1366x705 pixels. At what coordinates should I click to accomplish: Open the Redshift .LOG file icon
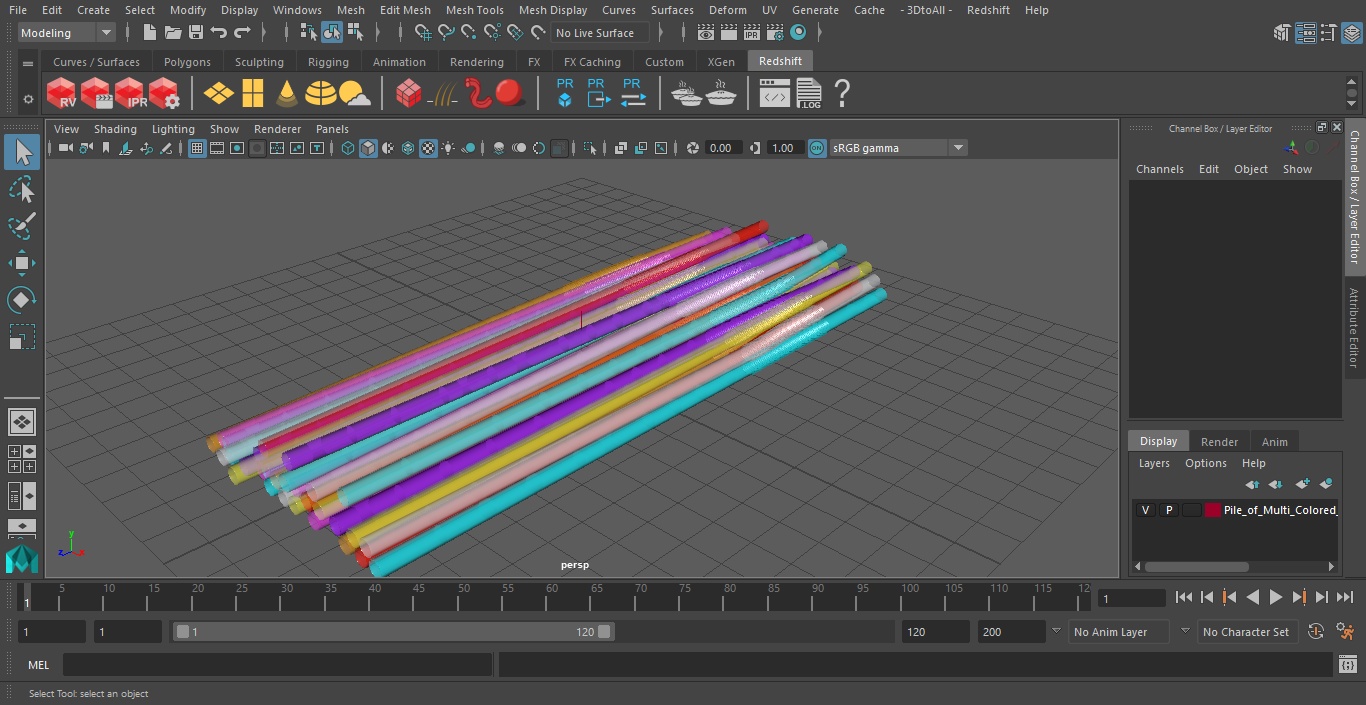point(808,94)
